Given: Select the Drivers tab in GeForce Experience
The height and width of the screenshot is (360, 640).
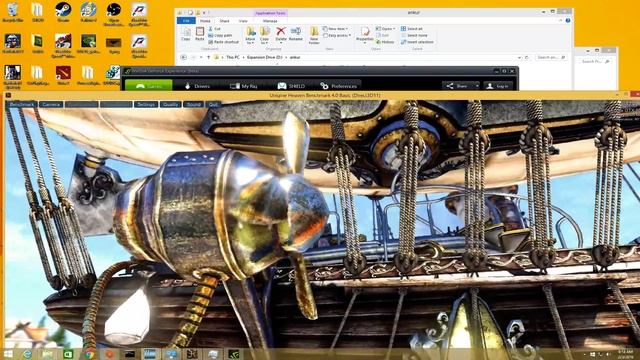Looking at the screenshot, I should tap(197, 86).
